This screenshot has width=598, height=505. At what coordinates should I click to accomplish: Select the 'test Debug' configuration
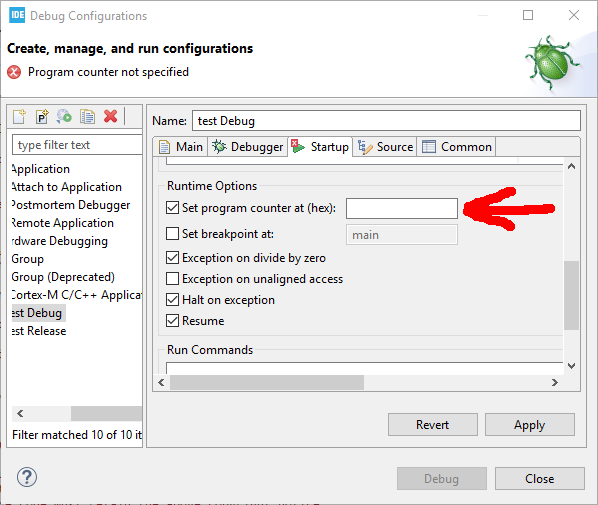point(39,313)
